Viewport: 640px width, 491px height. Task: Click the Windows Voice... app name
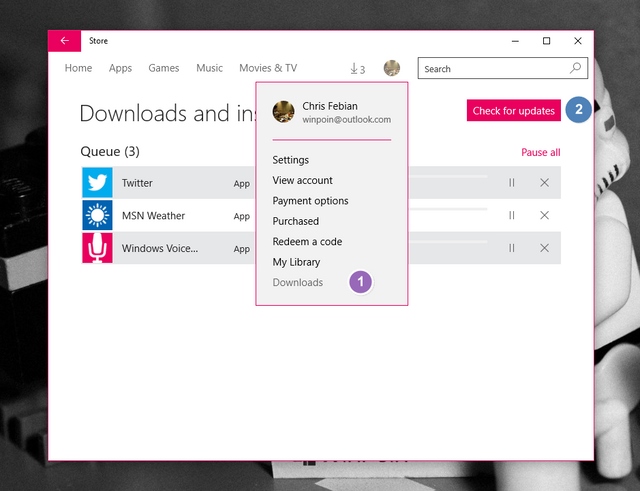[x=160, y=248]
